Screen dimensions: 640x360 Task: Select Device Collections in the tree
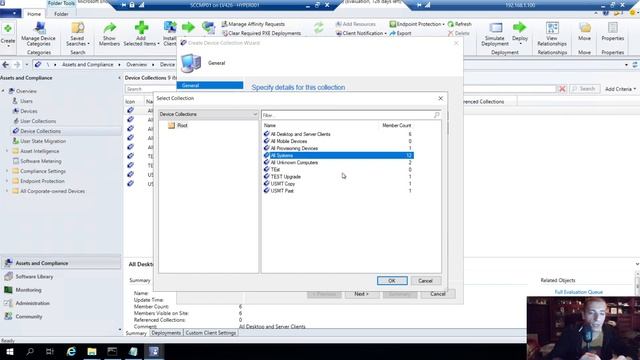click(x=40, y=131)
